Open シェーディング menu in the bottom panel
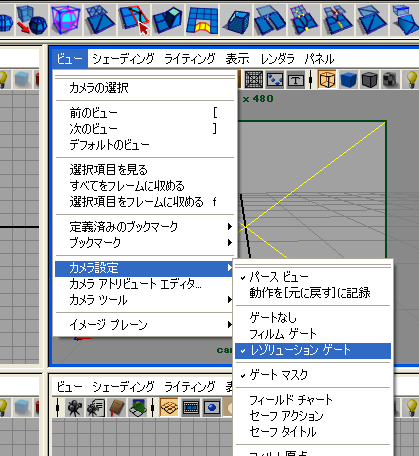 123,387
